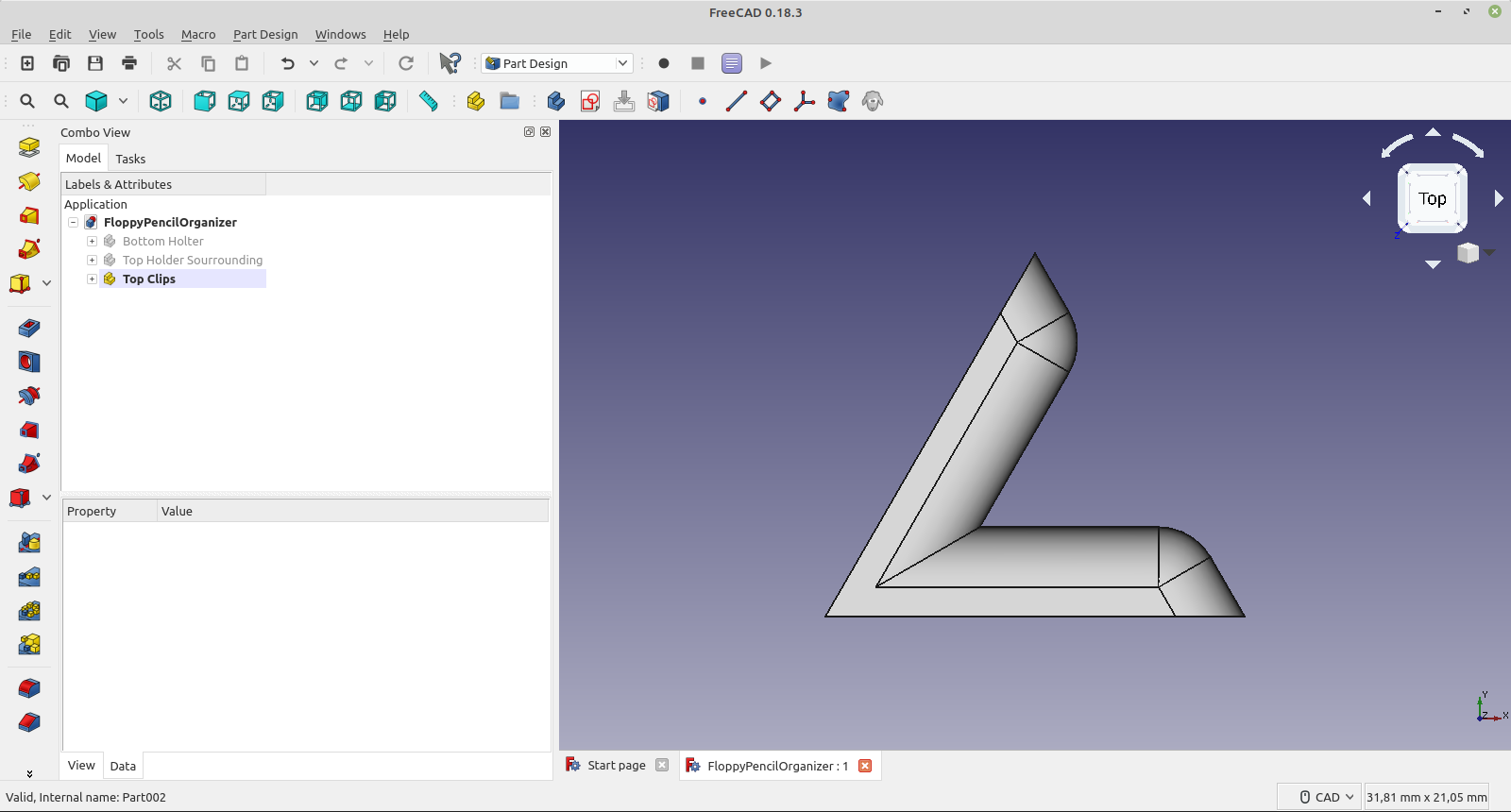The image size is (1511, 812).
Task: Execute macro with the play button
Action: pos(766,63)
